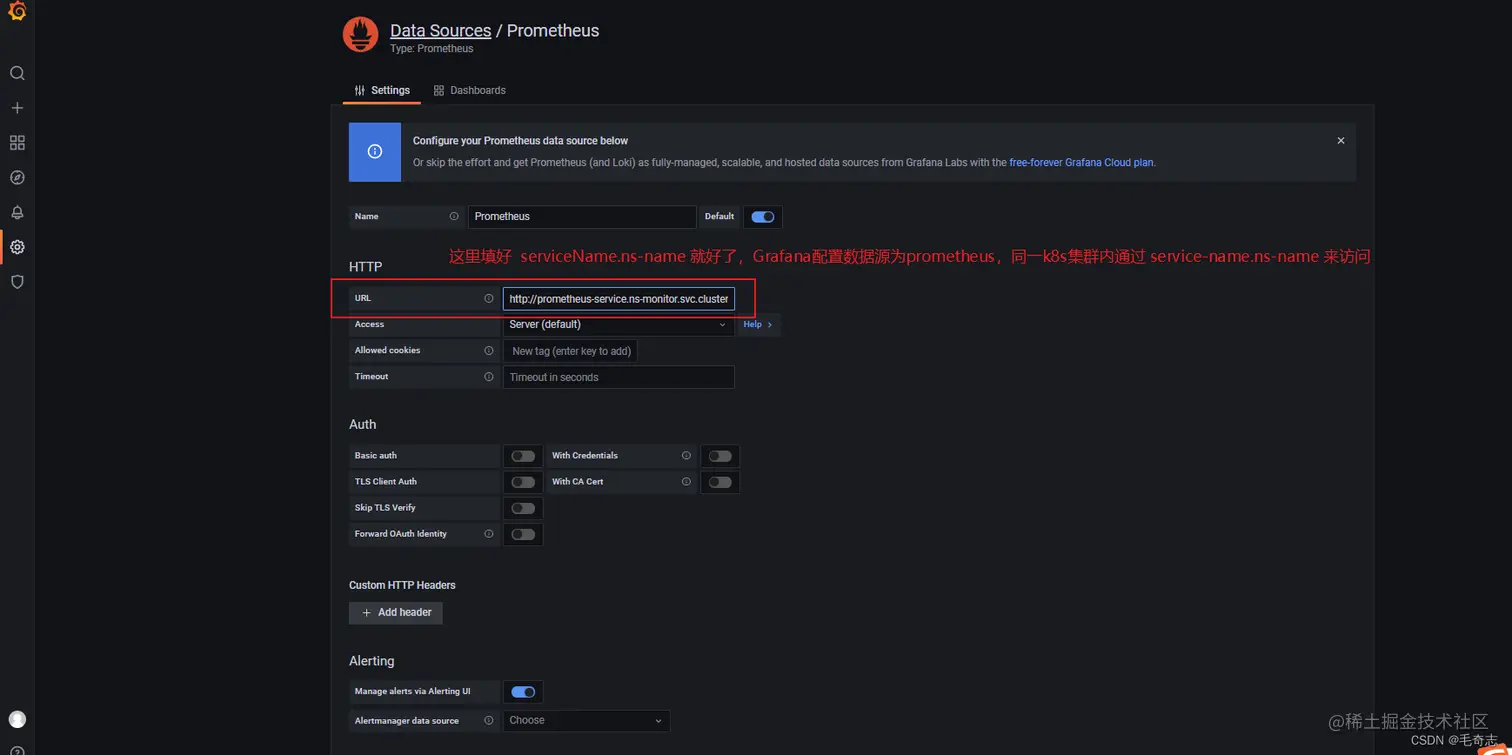Toggle Basic auth switch

pyautogui.click(x=523, y=456)
